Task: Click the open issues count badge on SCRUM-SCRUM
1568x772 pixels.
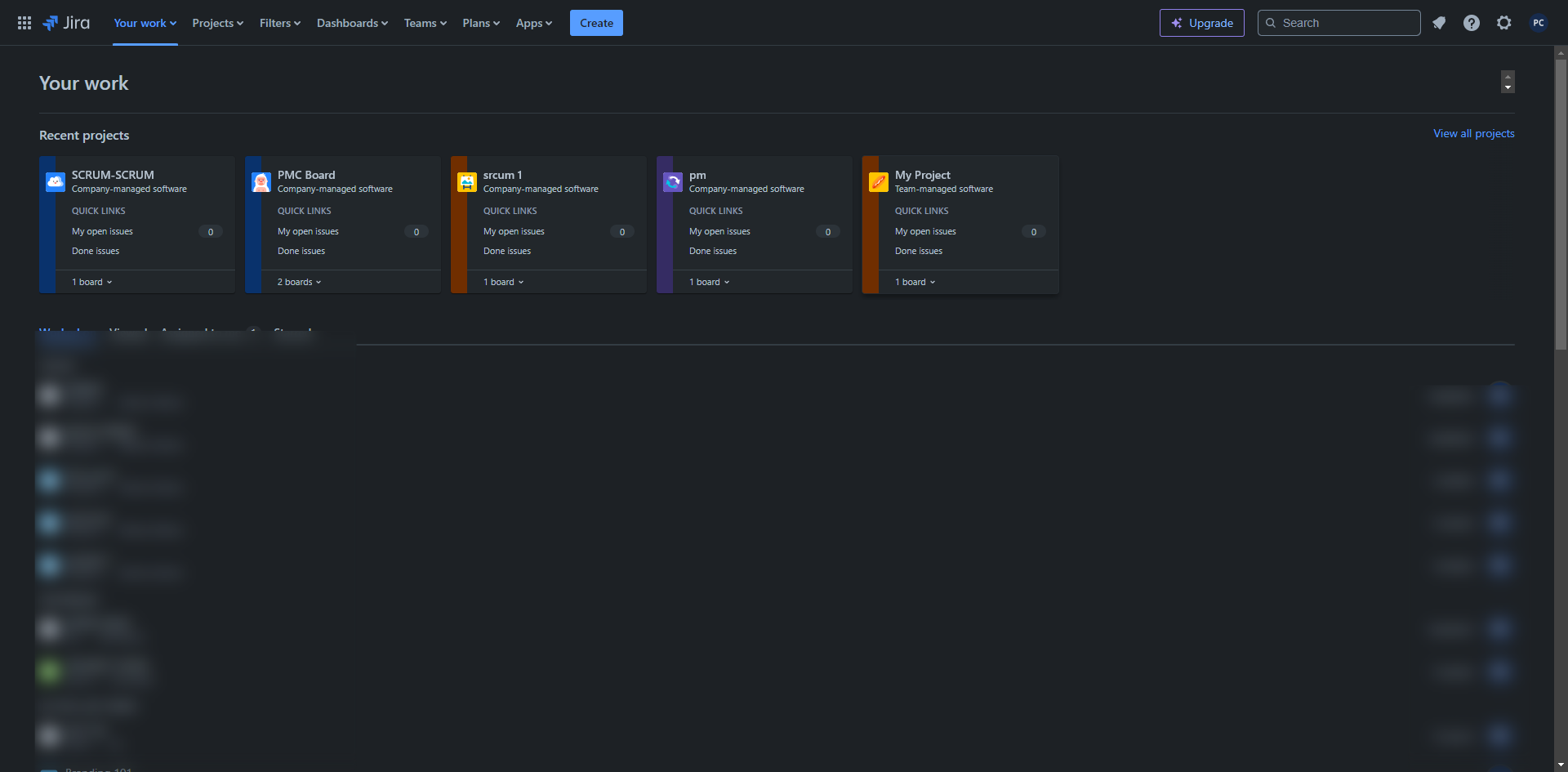Action: [211, 232]
